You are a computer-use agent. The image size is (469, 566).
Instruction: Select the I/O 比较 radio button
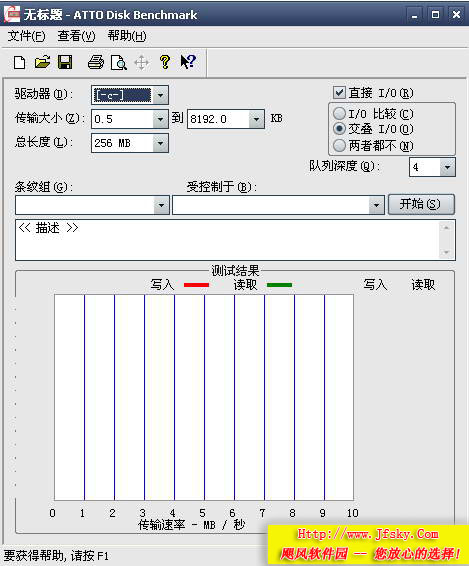[339, 114]
